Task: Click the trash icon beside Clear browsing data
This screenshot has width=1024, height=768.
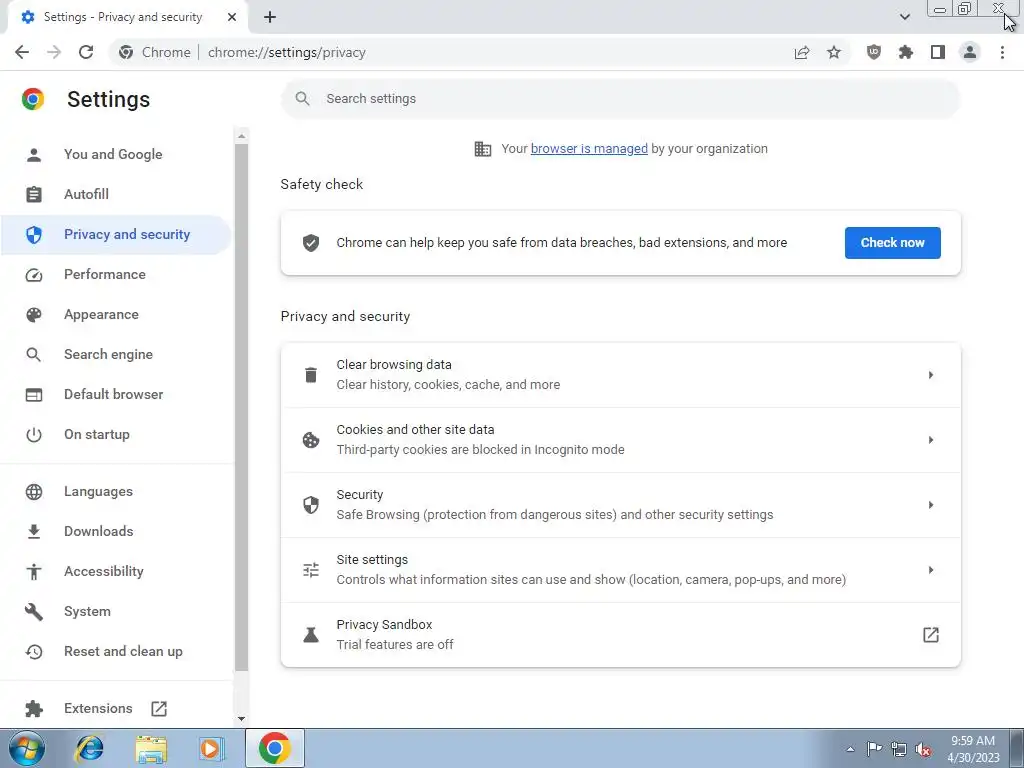Action: 311,375
